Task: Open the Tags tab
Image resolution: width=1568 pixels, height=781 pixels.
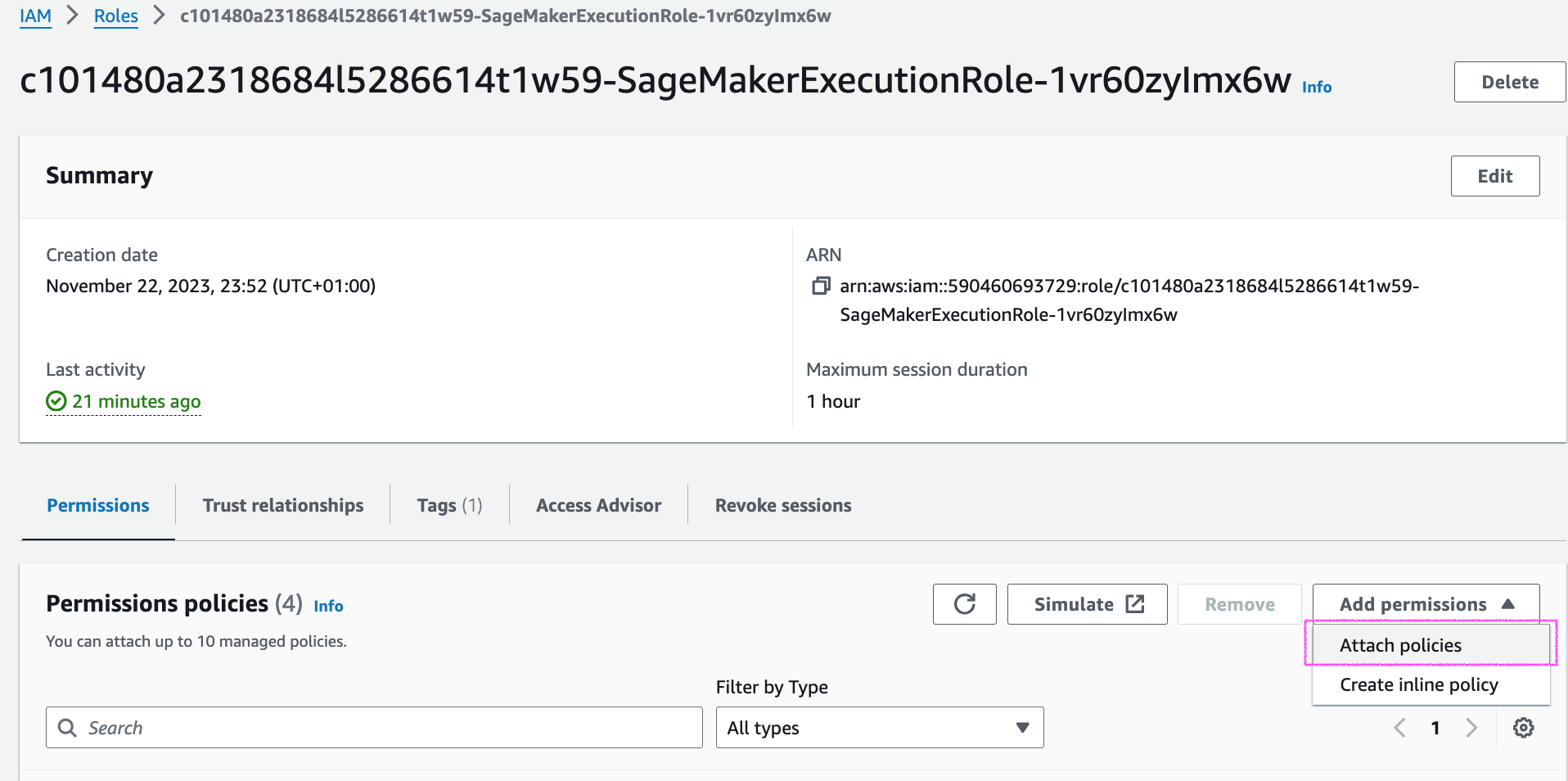Action: point(449,505)
